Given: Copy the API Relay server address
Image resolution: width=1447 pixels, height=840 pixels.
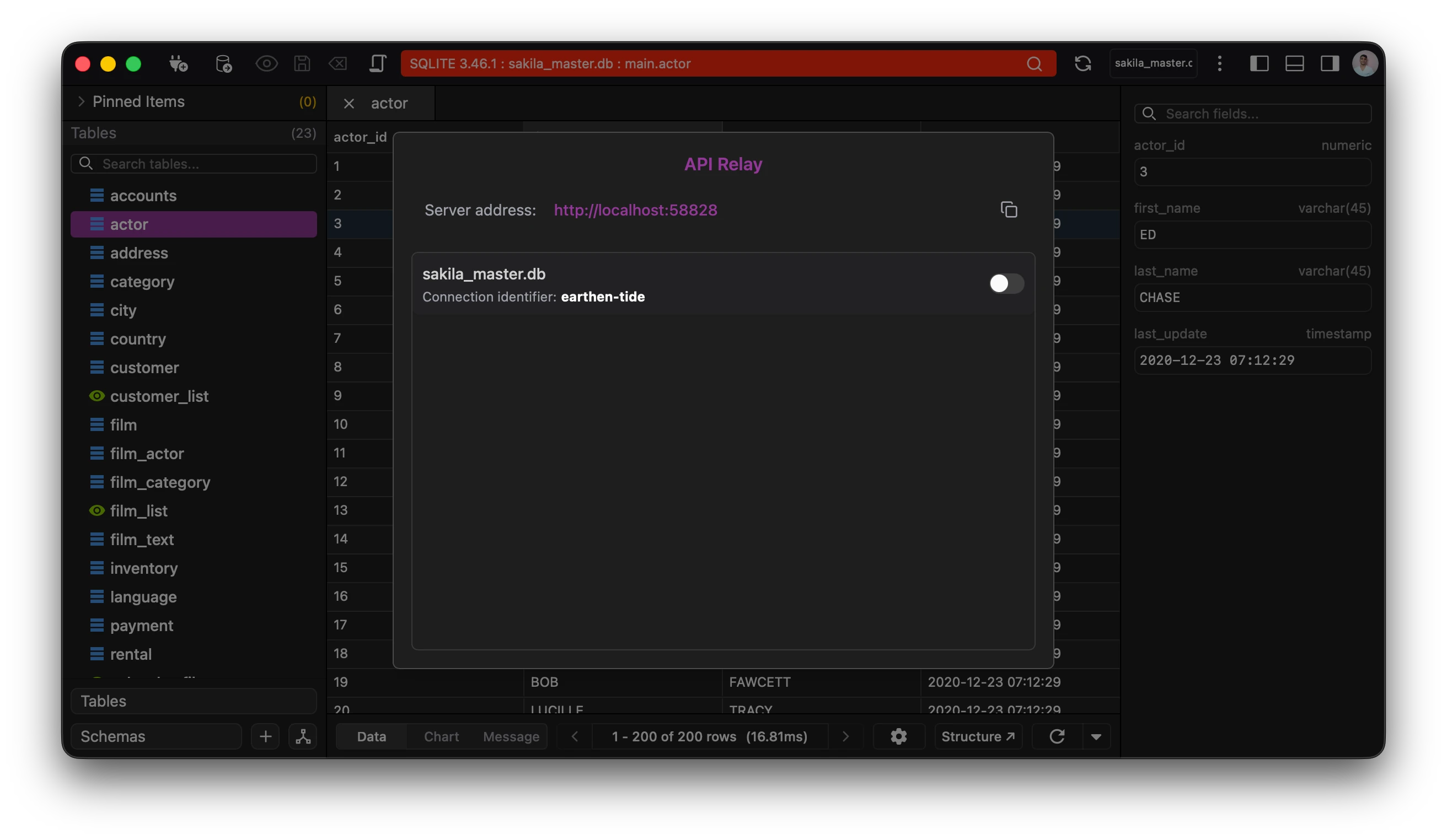Looking at the screenshot, I should (x=1010, y=209).
